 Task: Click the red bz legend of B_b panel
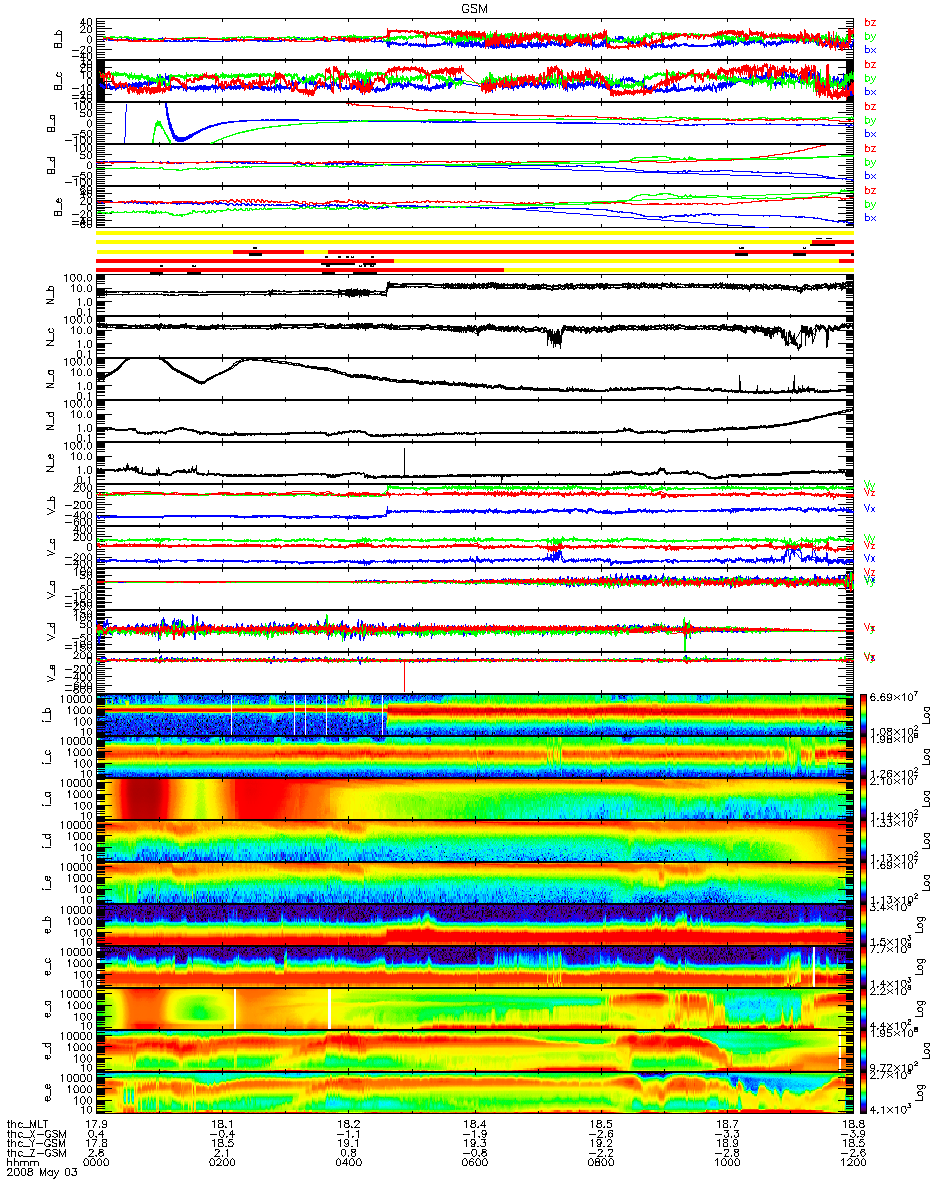(870, 23)
